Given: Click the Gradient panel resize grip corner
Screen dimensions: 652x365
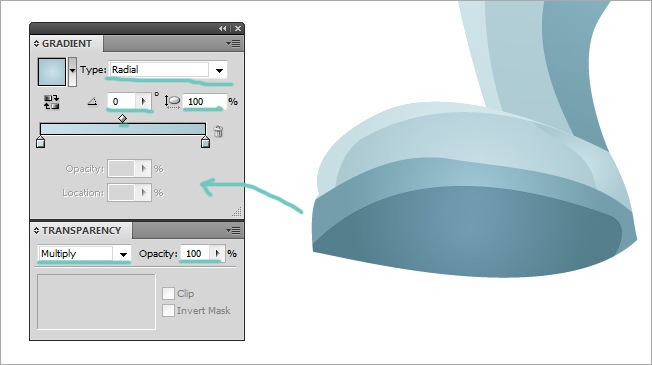Looking at the screenshot, I should click(237, 212).
